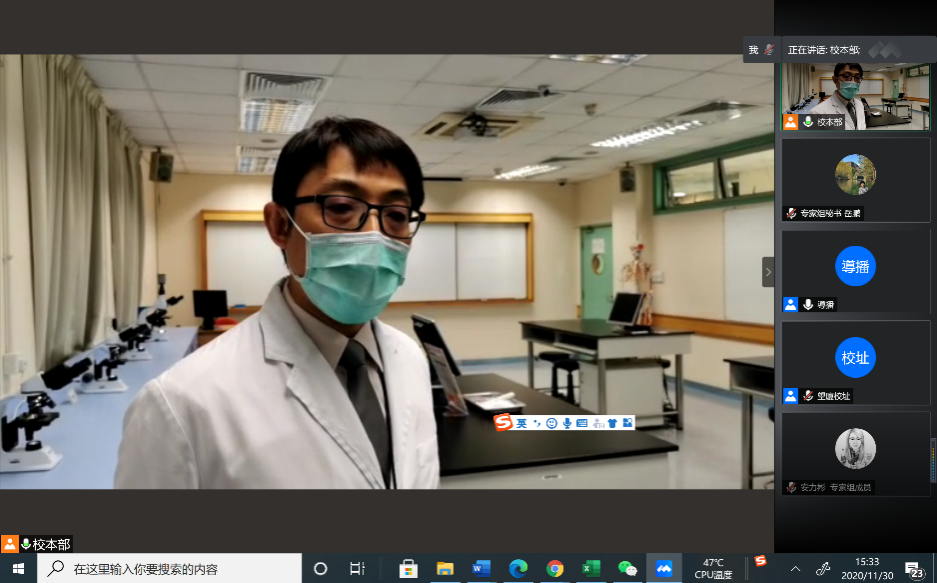Open File Explorer from taskbar

445,568
